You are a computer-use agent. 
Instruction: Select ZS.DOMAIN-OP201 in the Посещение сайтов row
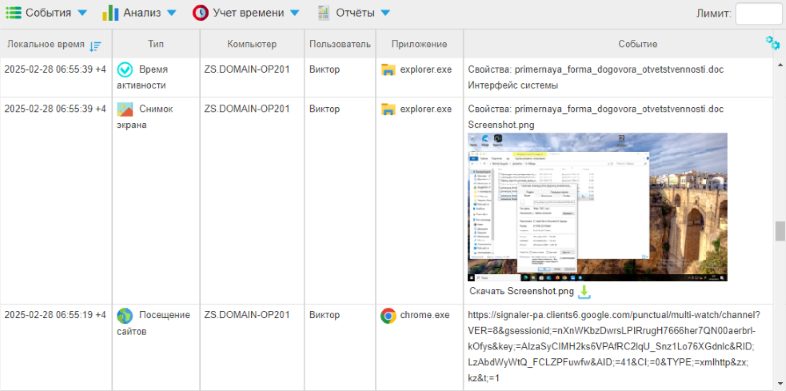coord(247,315)
